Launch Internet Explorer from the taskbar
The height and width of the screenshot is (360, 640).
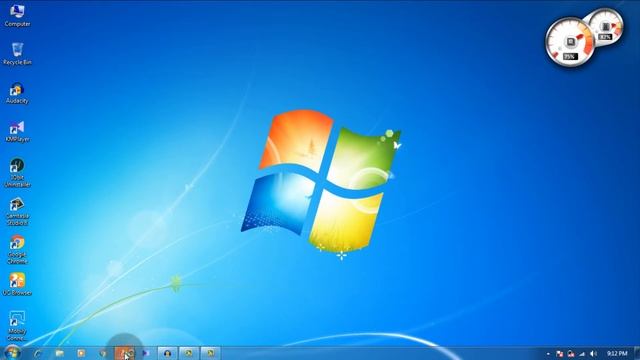[x=38, y=353]
